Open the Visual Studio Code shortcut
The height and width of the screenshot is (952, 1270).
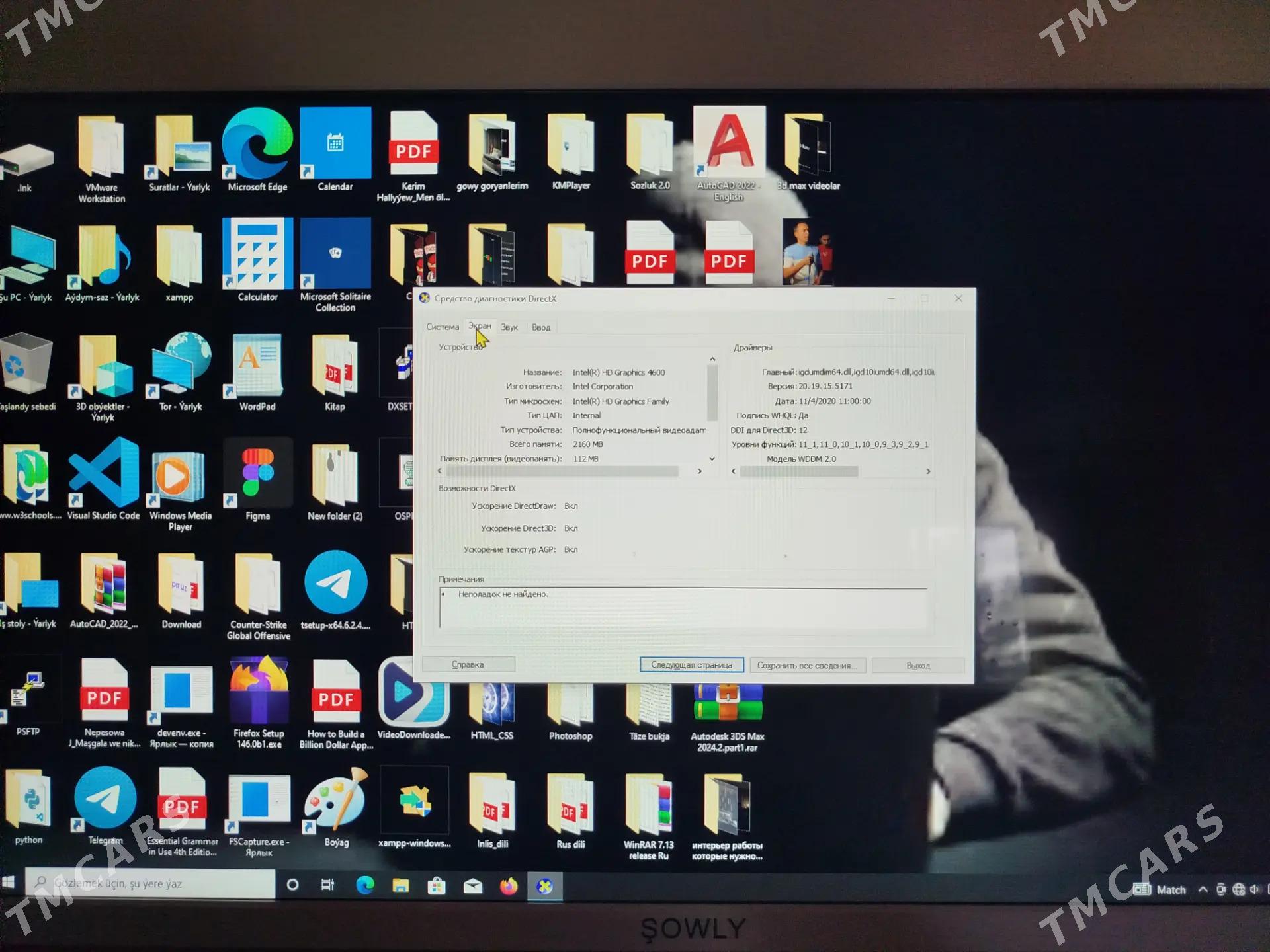click(104, 475)
